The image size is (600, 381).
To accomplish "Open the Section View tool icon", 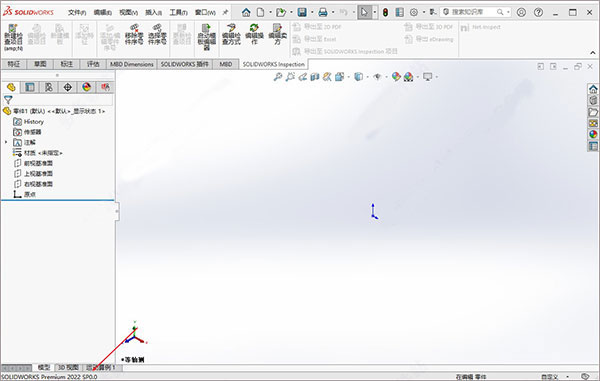I will pos(315,77).
